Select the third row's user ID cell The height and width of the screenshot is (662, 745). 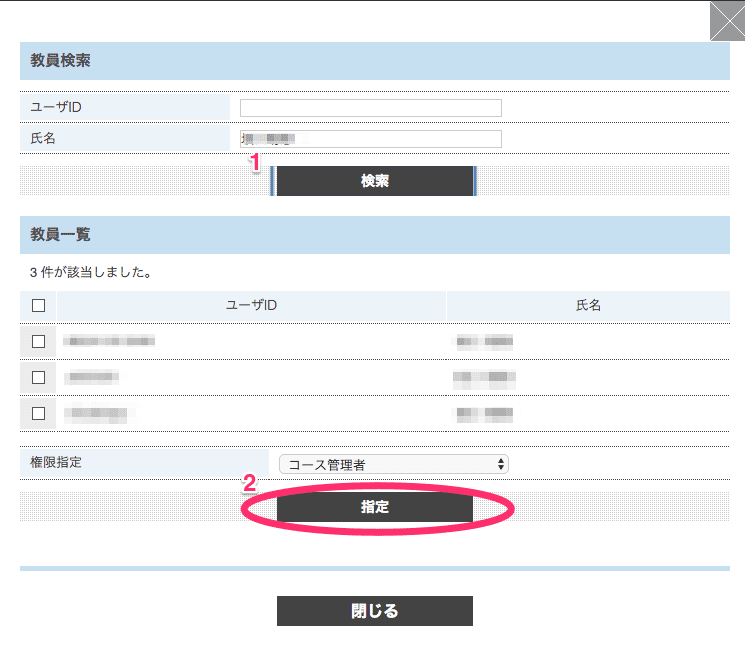click(99, 412)
